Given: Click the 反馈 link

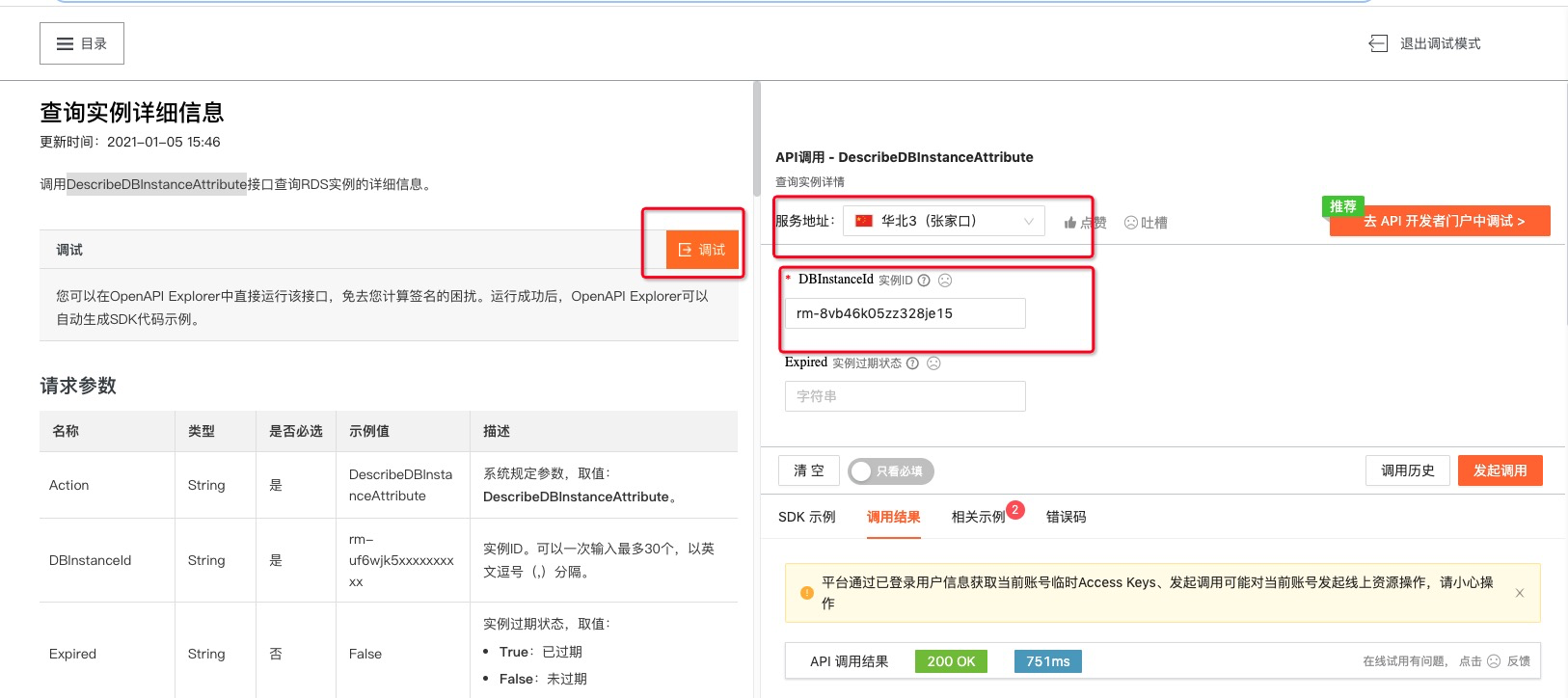Looking at the screenshot, I should tap(1519, 661).
